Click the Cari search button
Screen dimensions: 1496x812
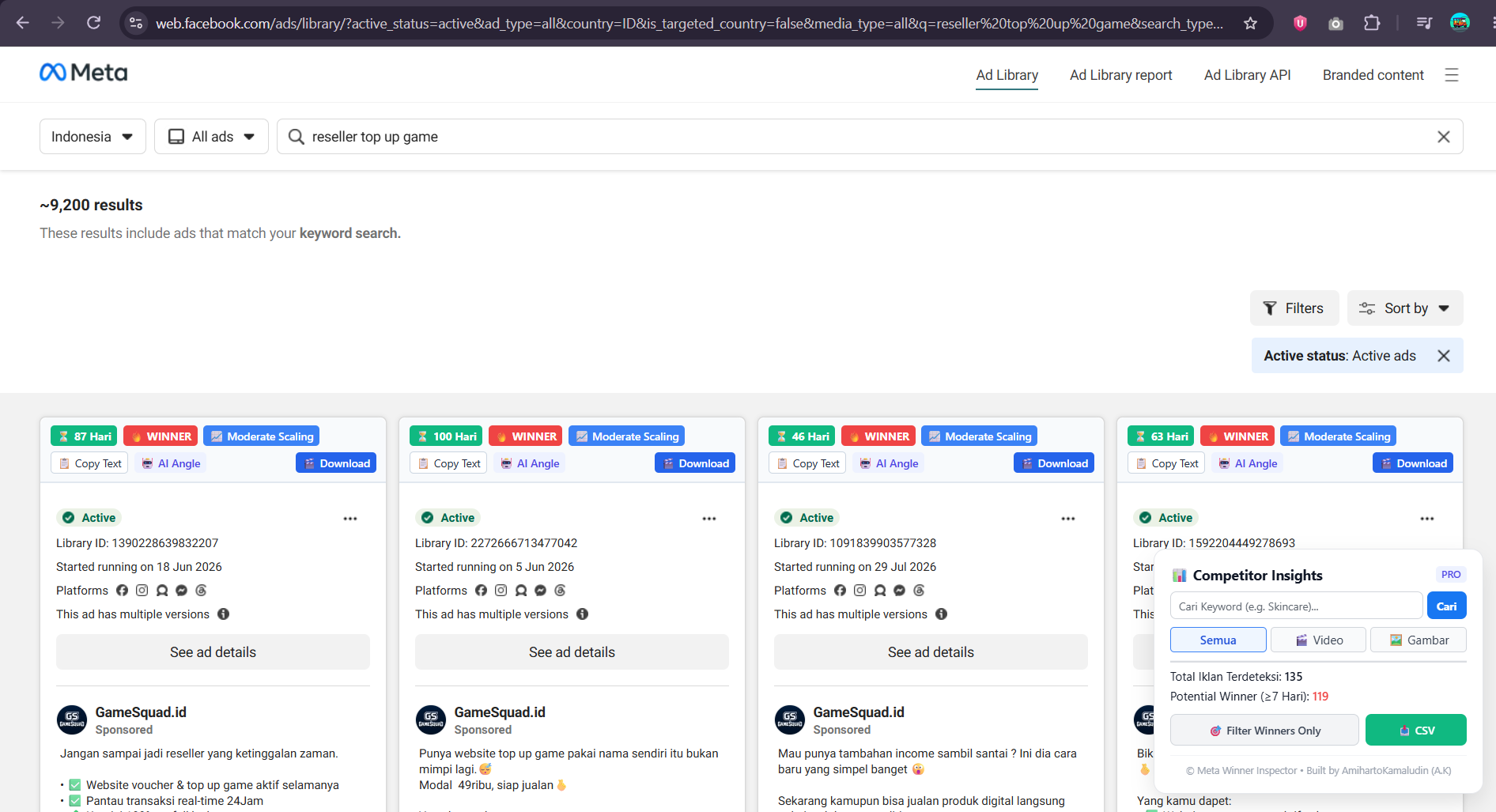point(1446,606)
